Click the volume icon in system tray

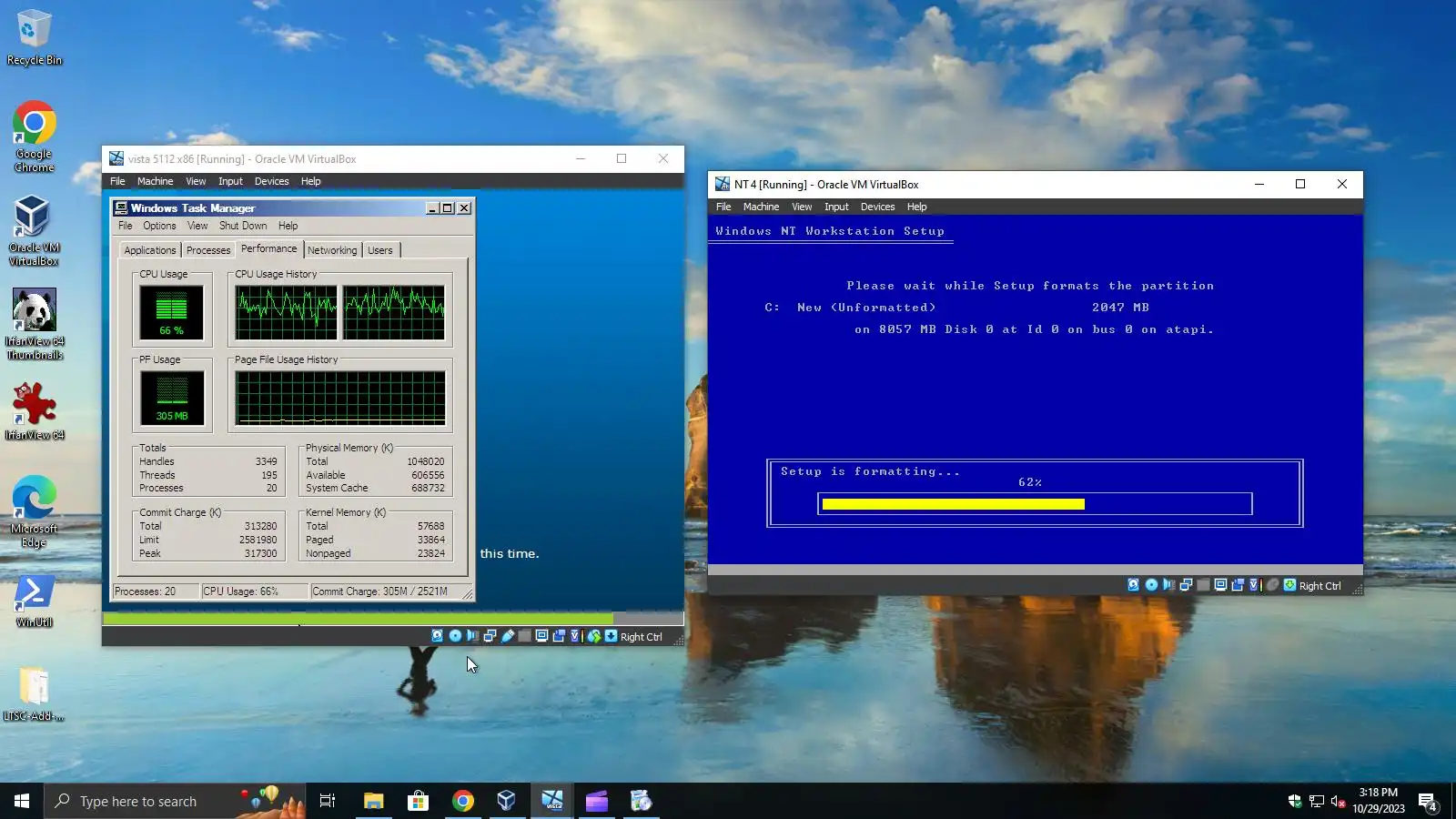[1338, 802]
